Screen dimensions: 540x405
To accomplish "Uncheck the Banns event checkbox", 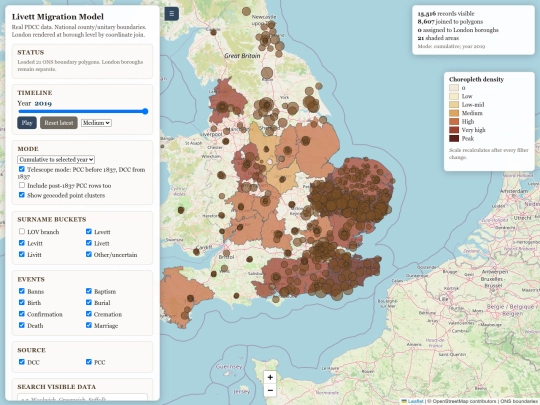I will [x=22, y=291].
